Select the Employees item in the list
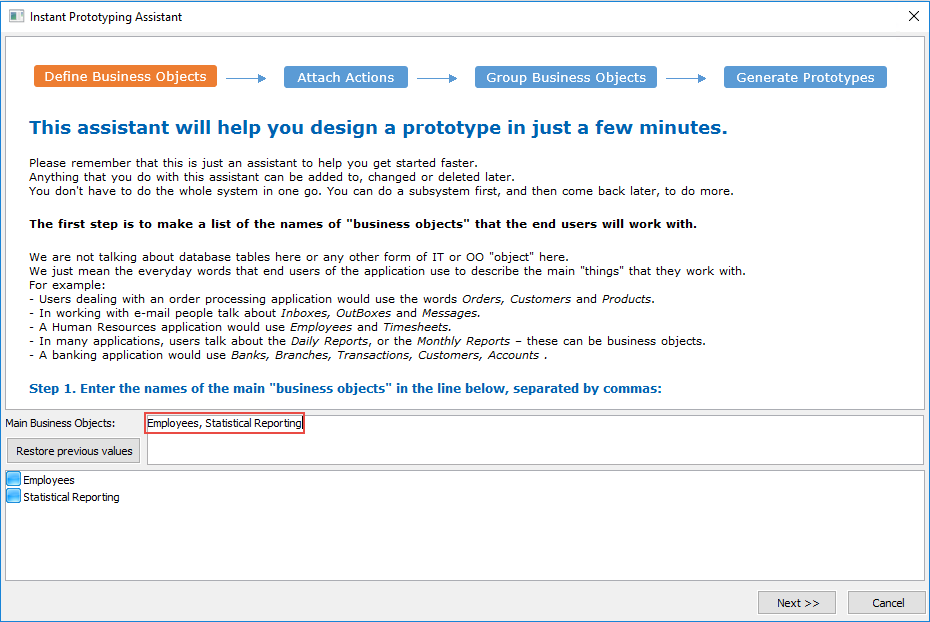The image size is (930, 622). [49, 480]
